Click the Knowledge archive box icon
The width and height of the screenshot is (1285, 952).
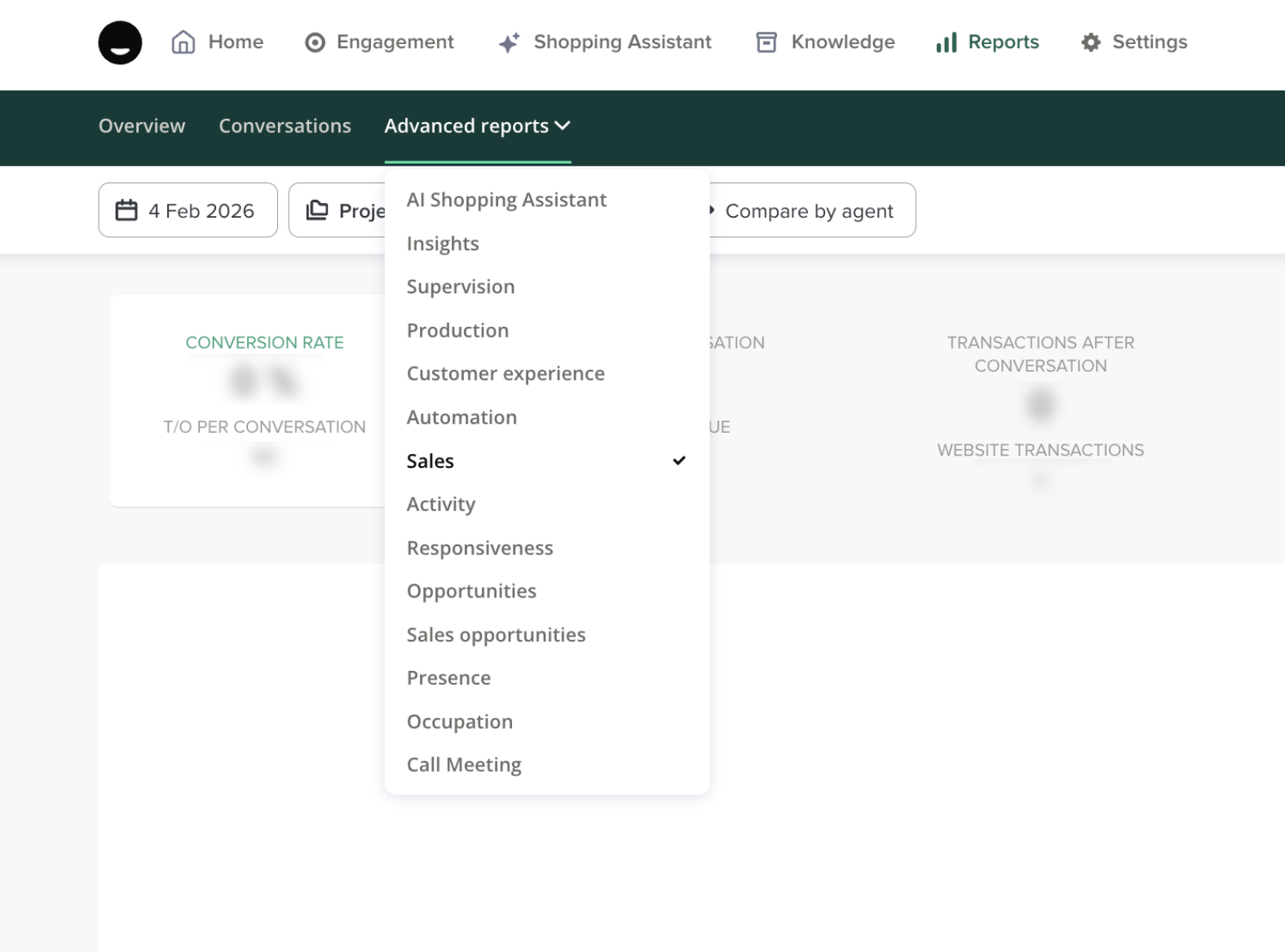766,42
